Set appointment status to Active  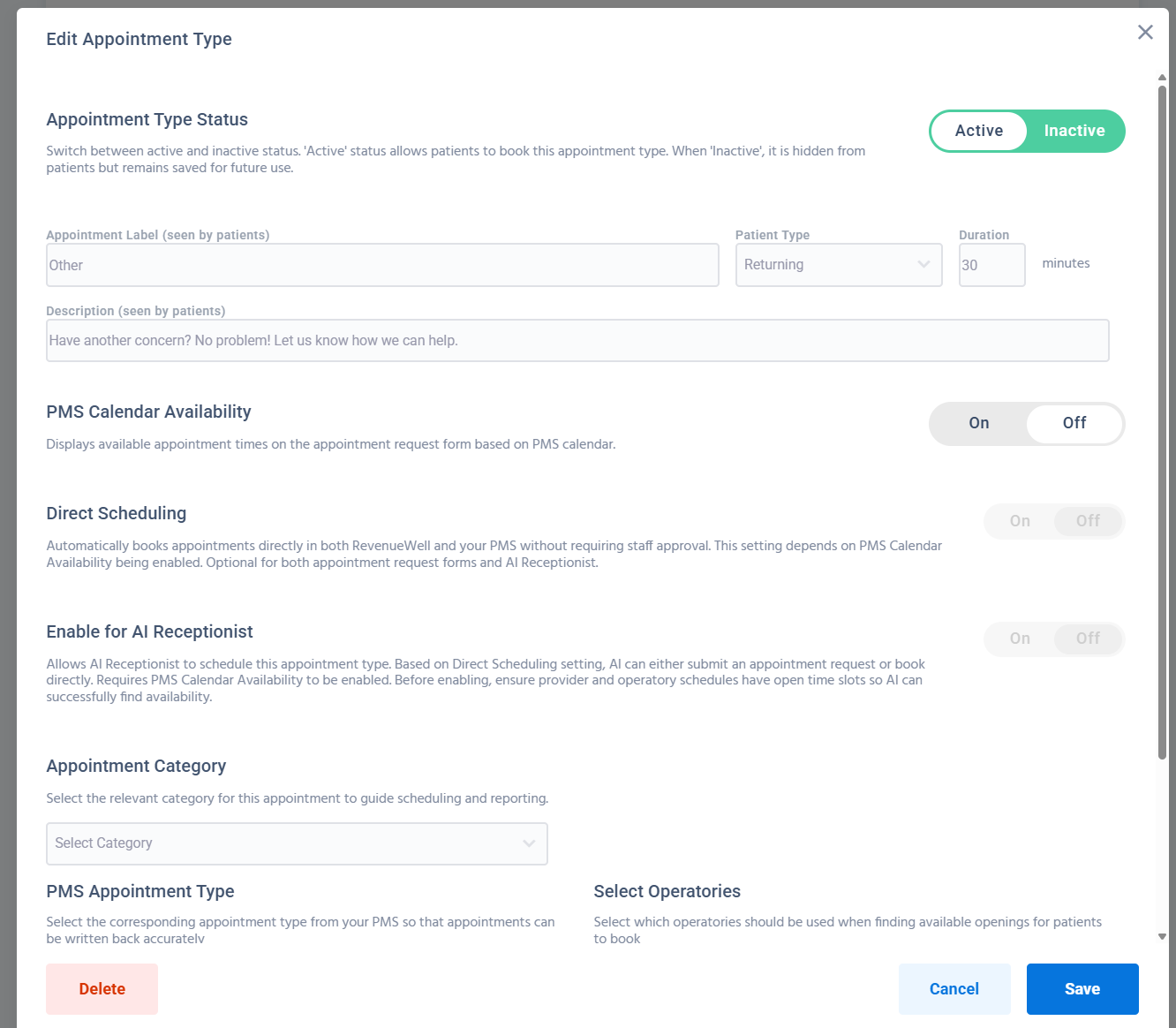[x=978, y=131]
